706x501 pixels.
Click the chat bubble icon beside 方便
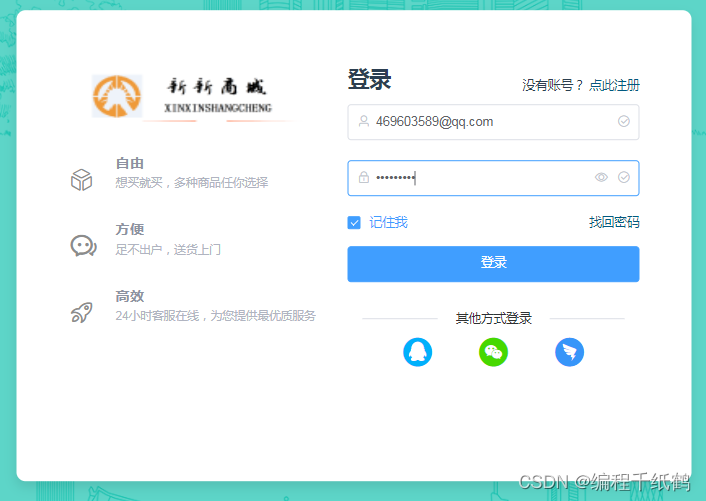tap(83, 246)
